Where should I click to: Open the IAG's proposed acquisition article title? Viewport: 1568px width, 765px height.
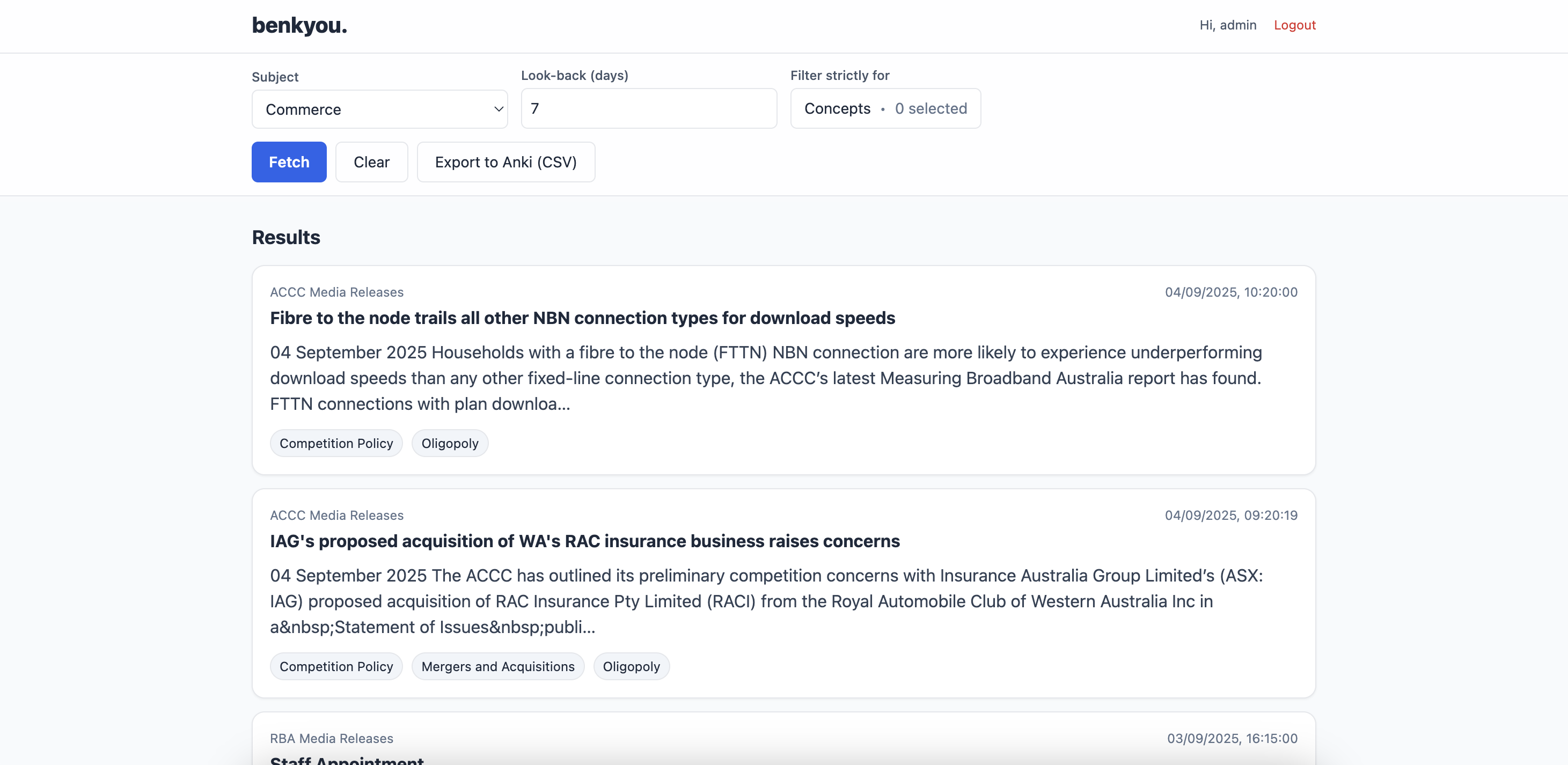pyautogui.click(x=584, y=541)
